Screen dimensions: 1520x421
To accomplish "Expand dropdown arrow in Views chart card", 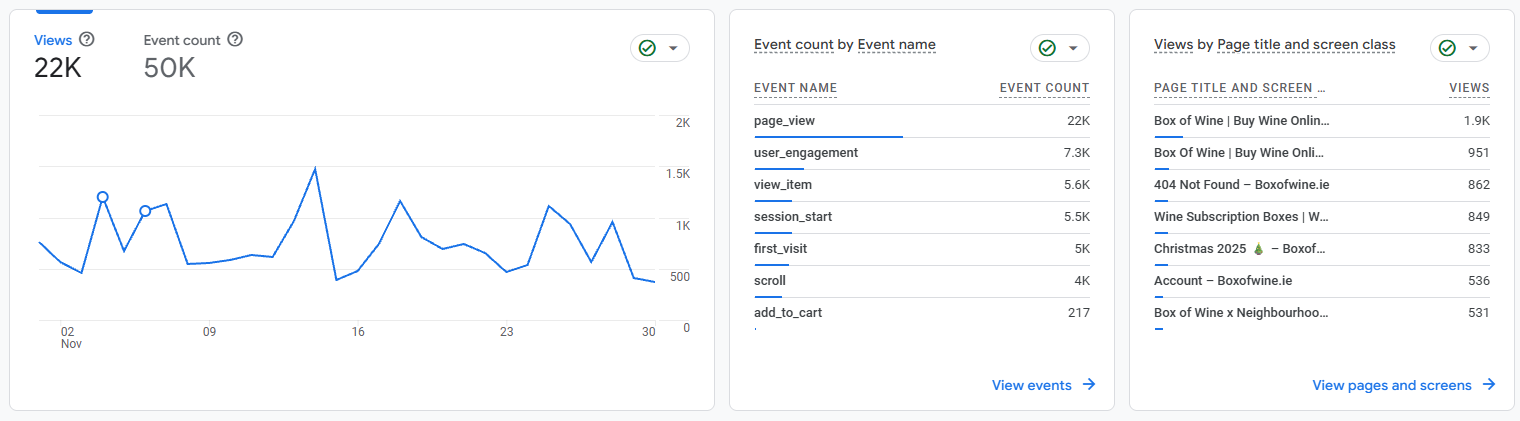I will pos(673,48).
